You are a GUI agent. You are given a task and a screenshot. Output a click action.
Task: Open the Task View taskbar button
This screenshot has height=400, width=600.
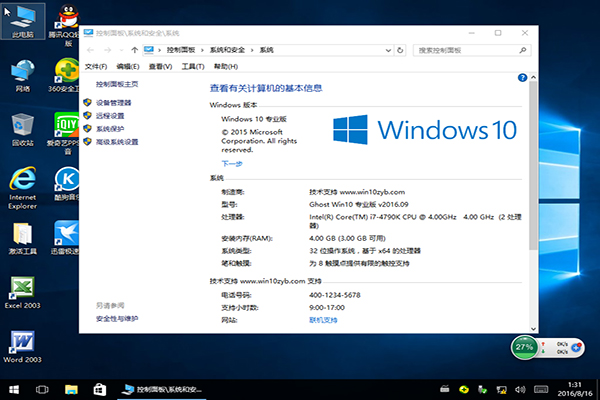[44, 388]
